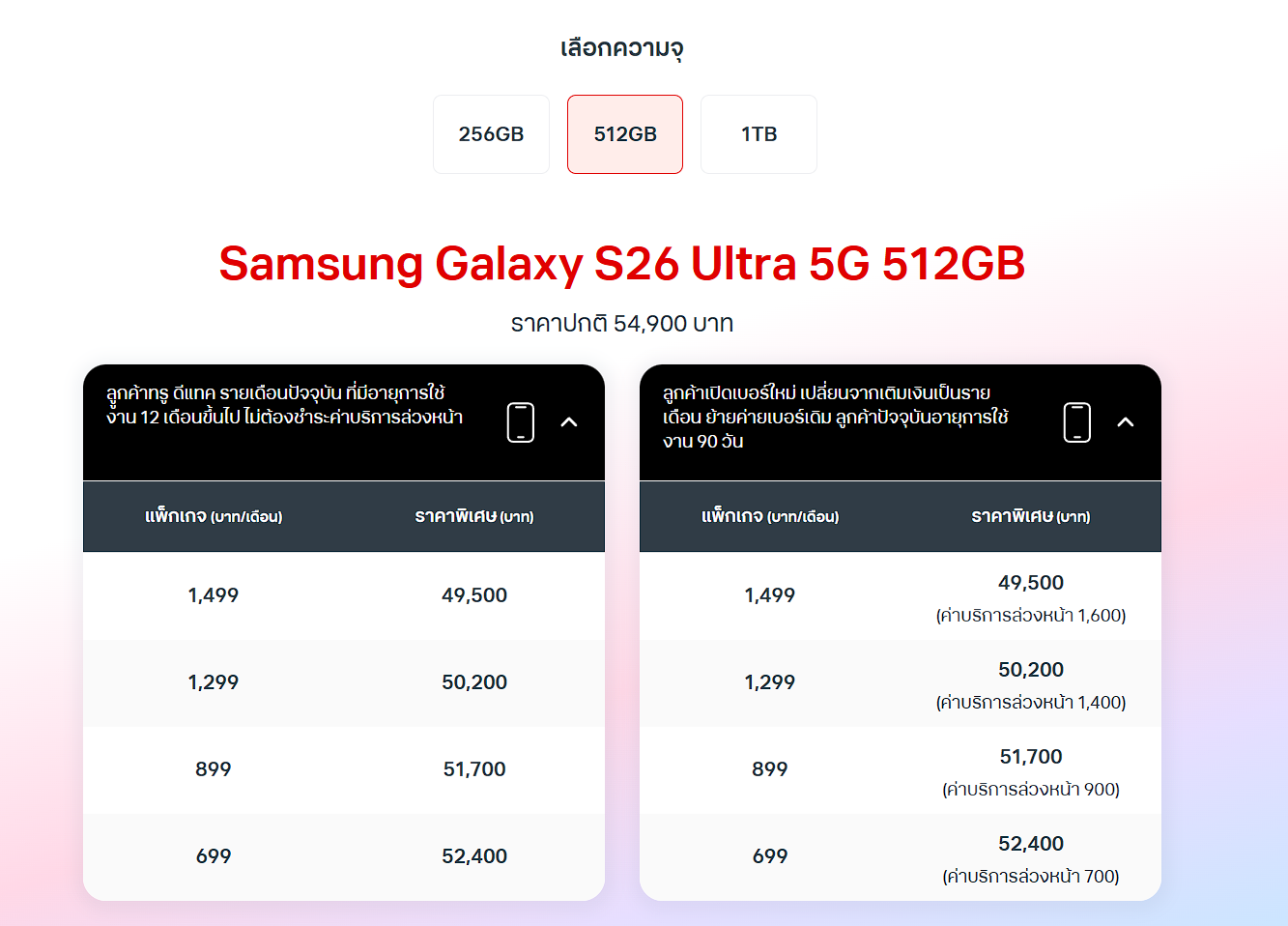
Task: Click the advance service fee 1,600 note
Action: click(x=1030, y=616)
